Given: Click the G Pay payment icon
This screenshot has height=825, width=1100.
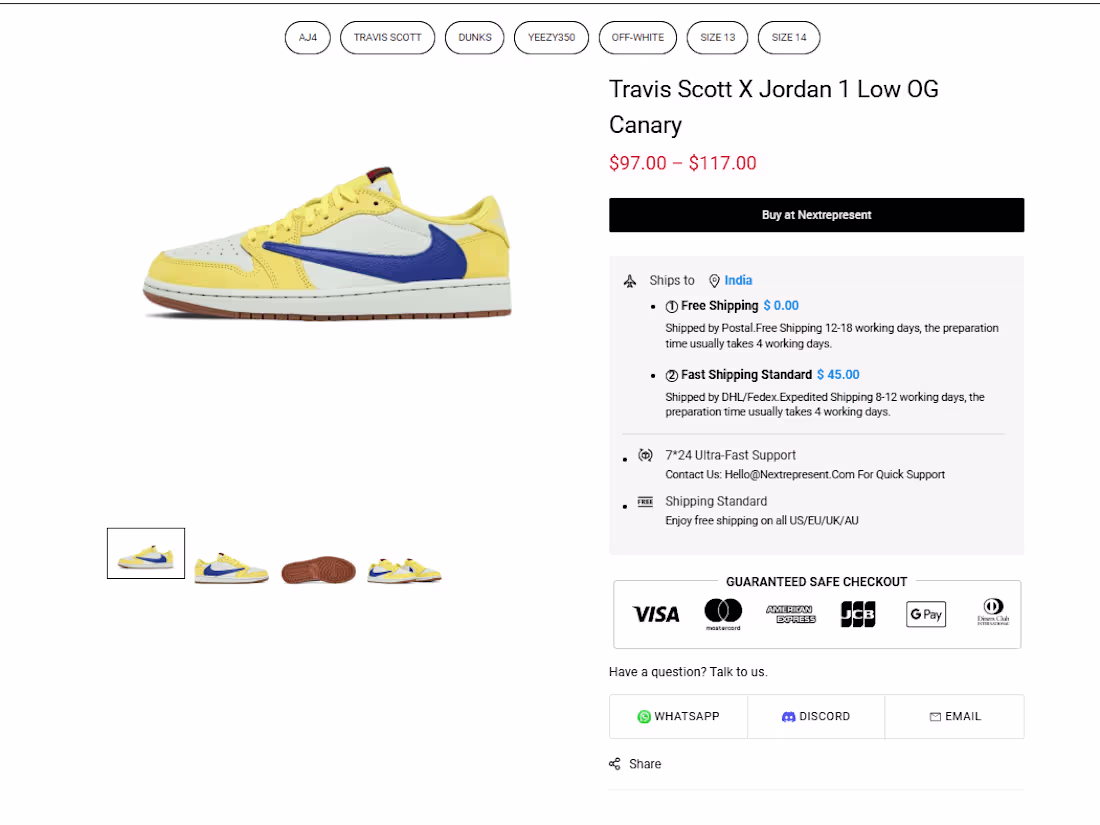Looking at the screenshot, I should tap(925, 614).
